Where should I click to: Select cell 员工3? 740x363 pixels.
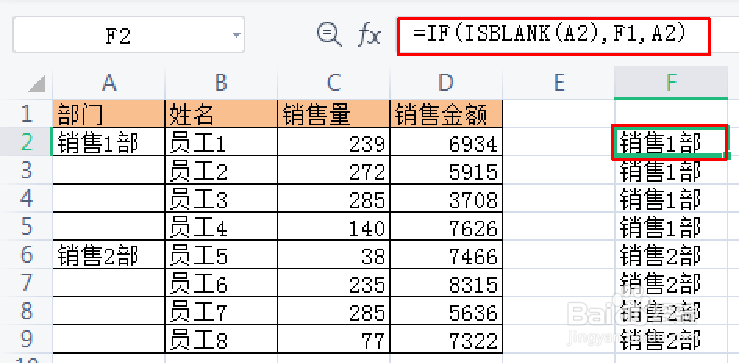pos(221,198)
